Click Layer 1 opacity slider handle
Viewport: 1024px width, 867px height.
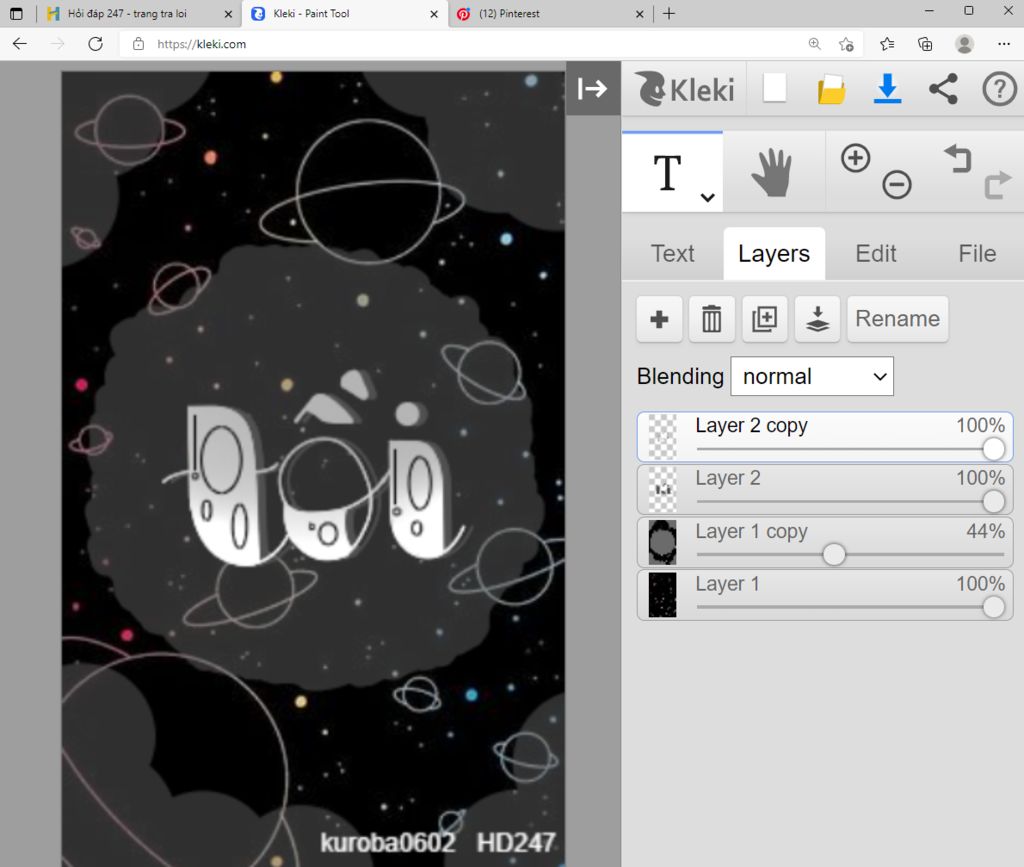993,607
